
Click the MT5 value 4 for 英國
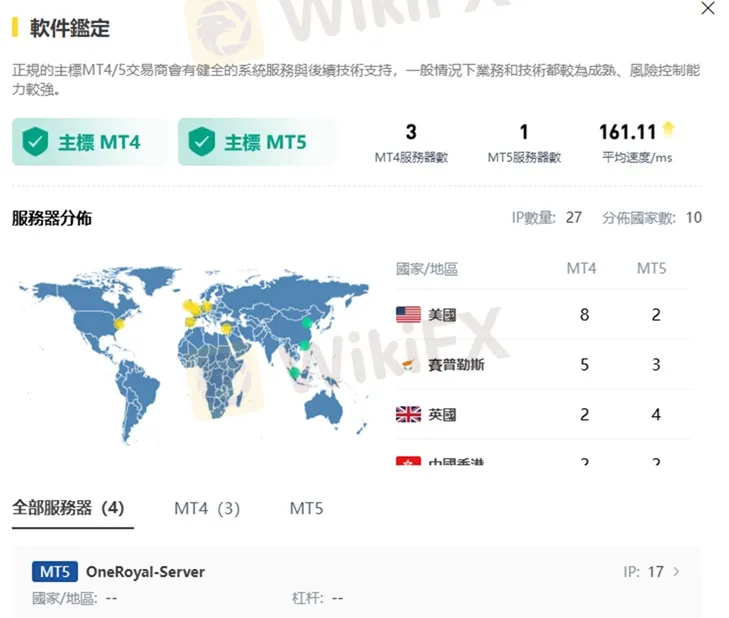click(x=656, y=414)
